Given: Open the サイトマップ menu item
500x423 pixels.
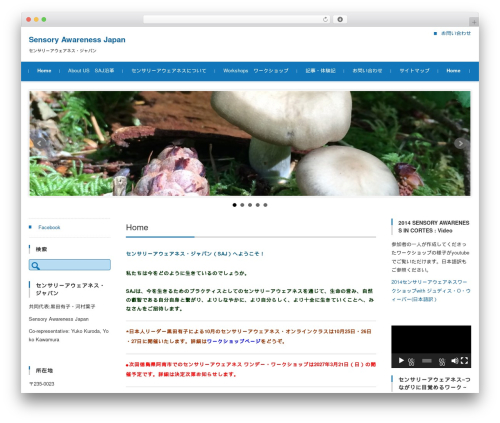Looking at the screenshot, I should pyautogui.click(x=414, y=71).
